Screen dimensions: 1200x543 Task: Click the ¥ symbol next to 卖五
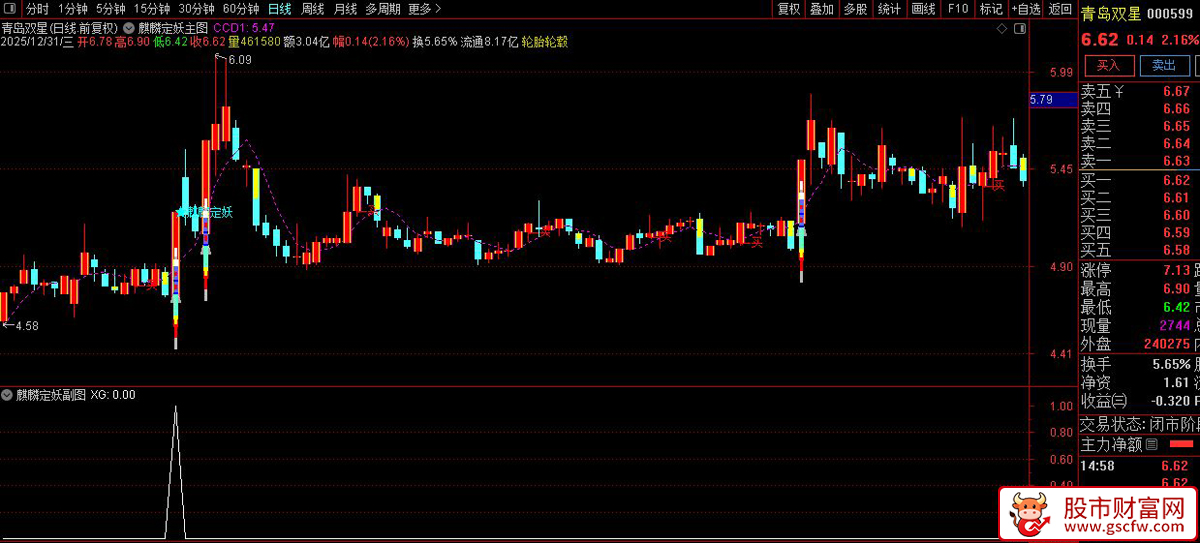point(1119,92)
